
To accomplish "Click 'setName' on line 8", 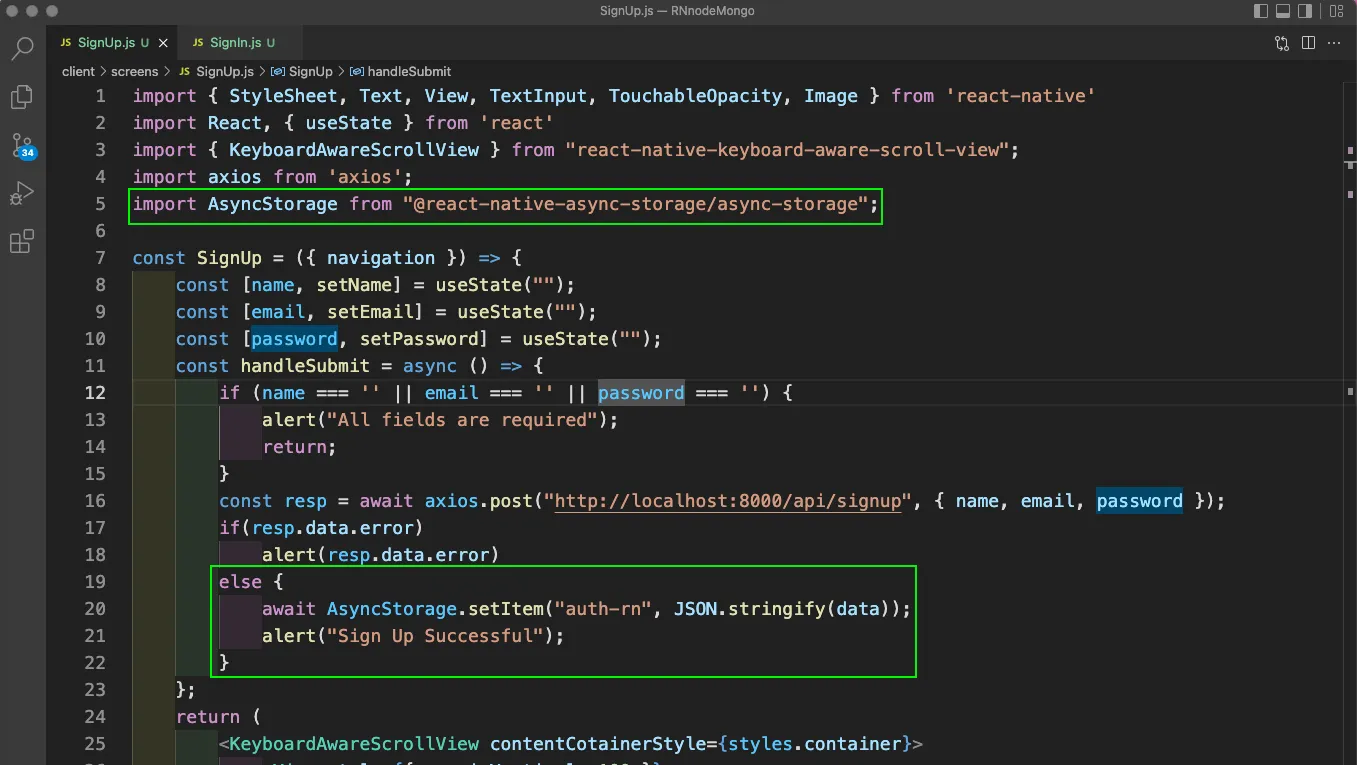I will (x=354, y=285).
